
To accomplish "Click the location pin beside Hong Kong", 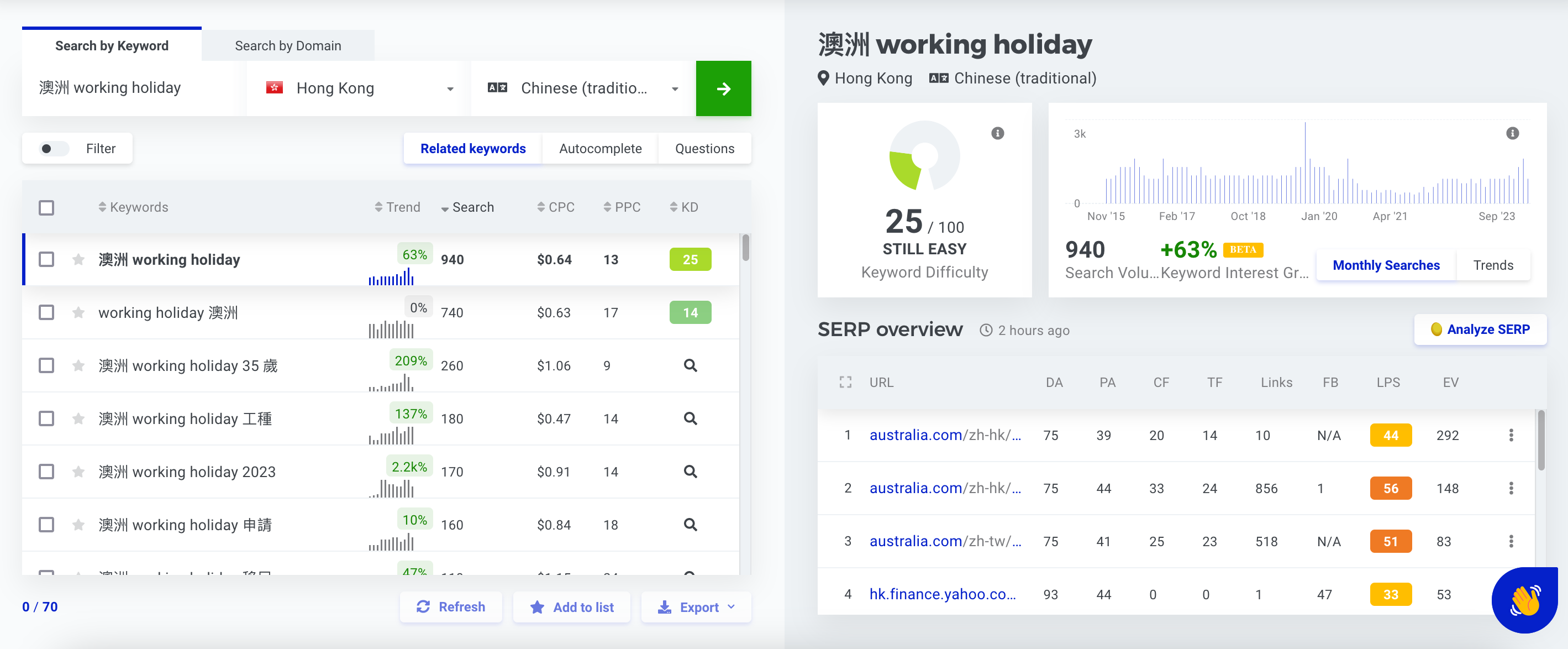I will coord(824,78).
